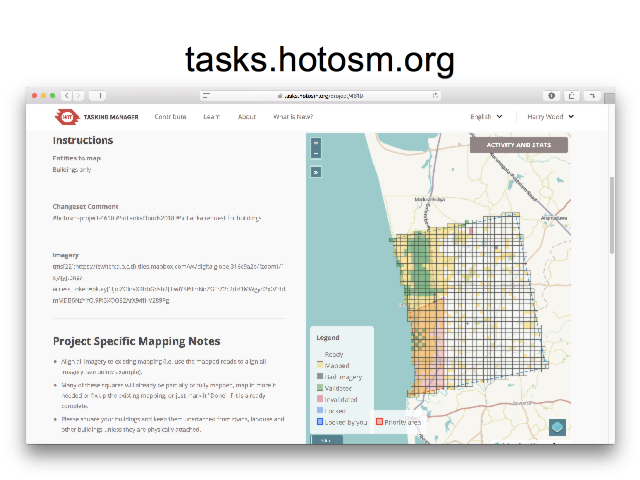
Task: Reload the page with the refresh icon
Action: [x=435, y=96]
